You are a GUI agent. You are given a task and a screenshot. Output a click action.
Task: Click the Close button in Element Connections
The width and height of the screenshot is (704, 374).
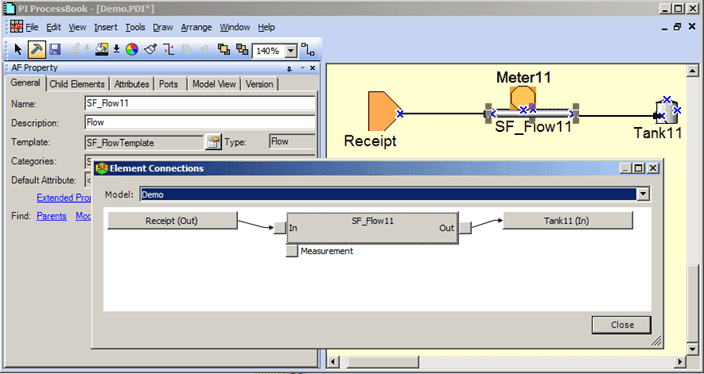coord(621,325)
